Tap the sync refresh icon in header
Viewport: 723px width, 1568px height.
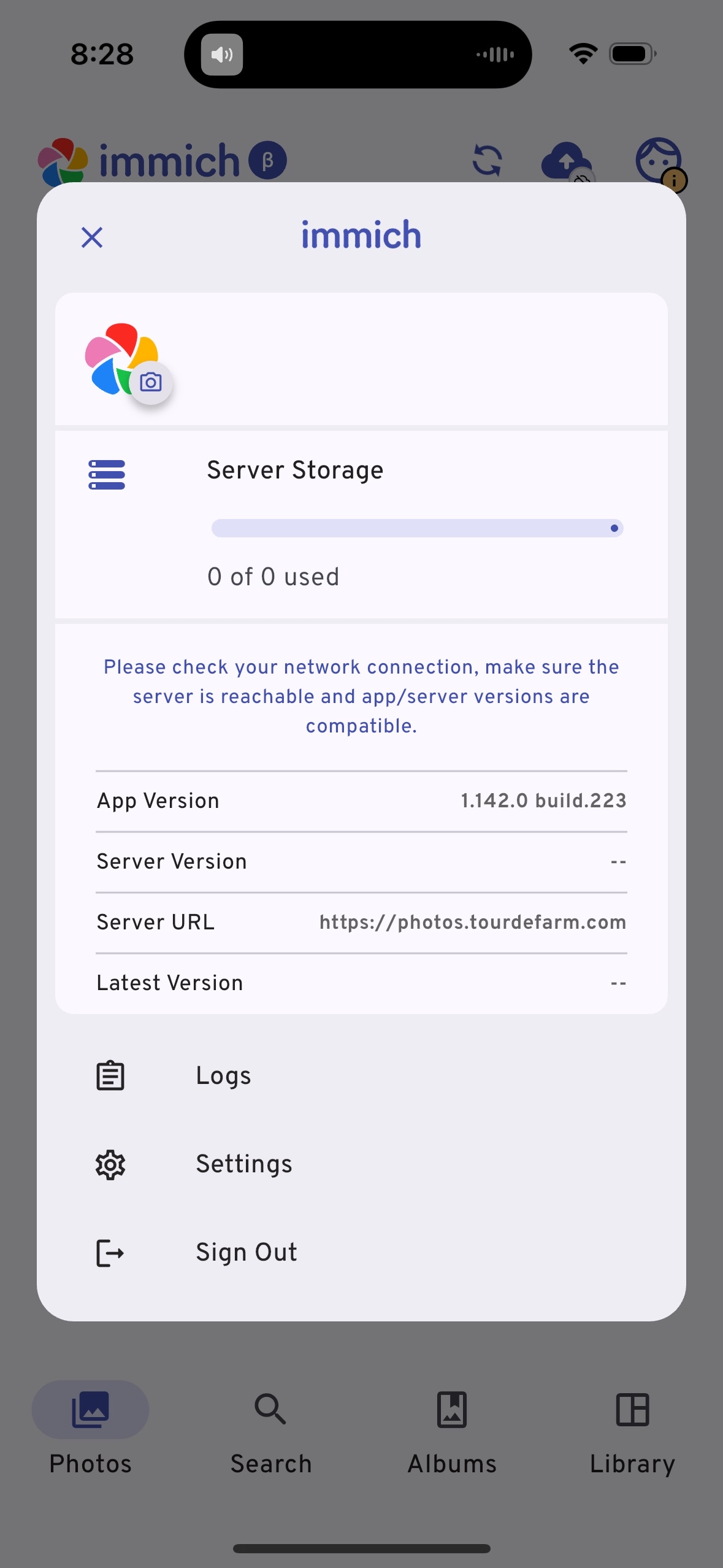[x=488, y=161]
